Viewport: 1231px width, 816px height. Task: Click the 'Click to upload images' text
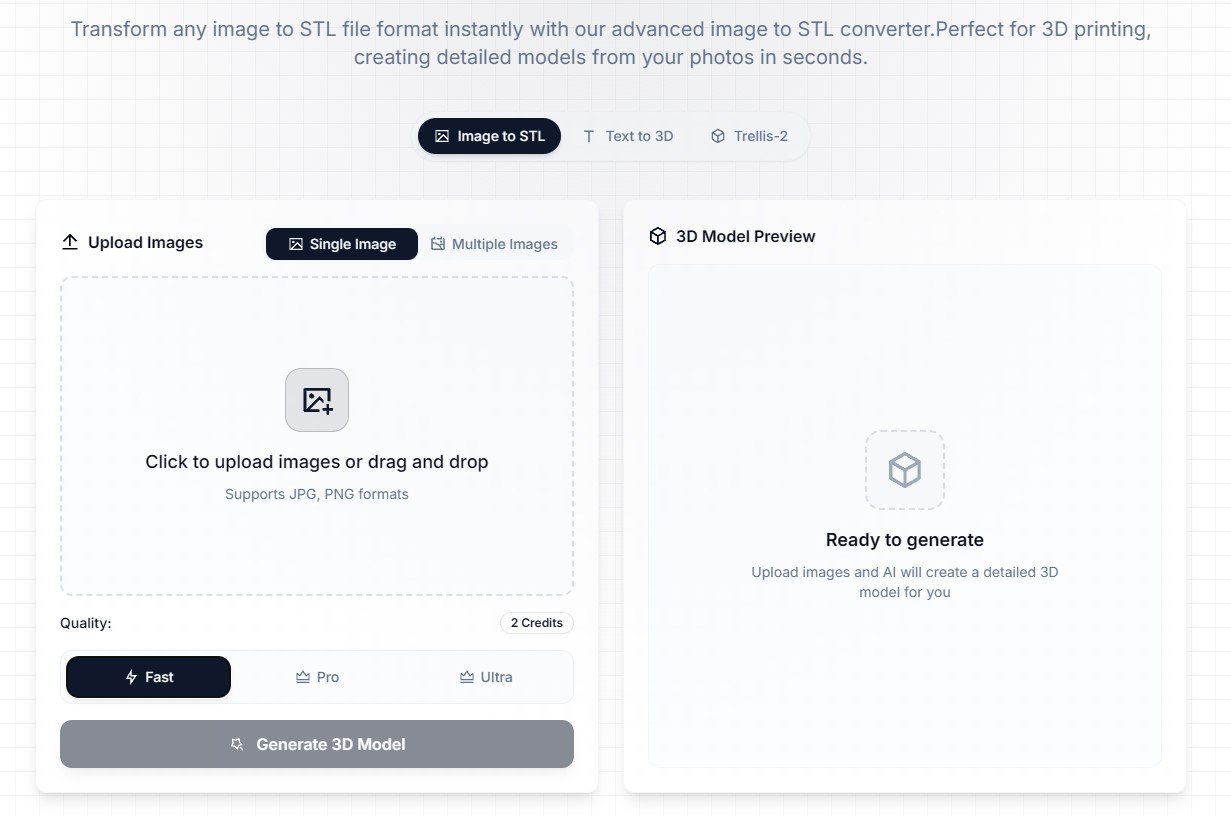pyautogui.click(x=317, y=462)
